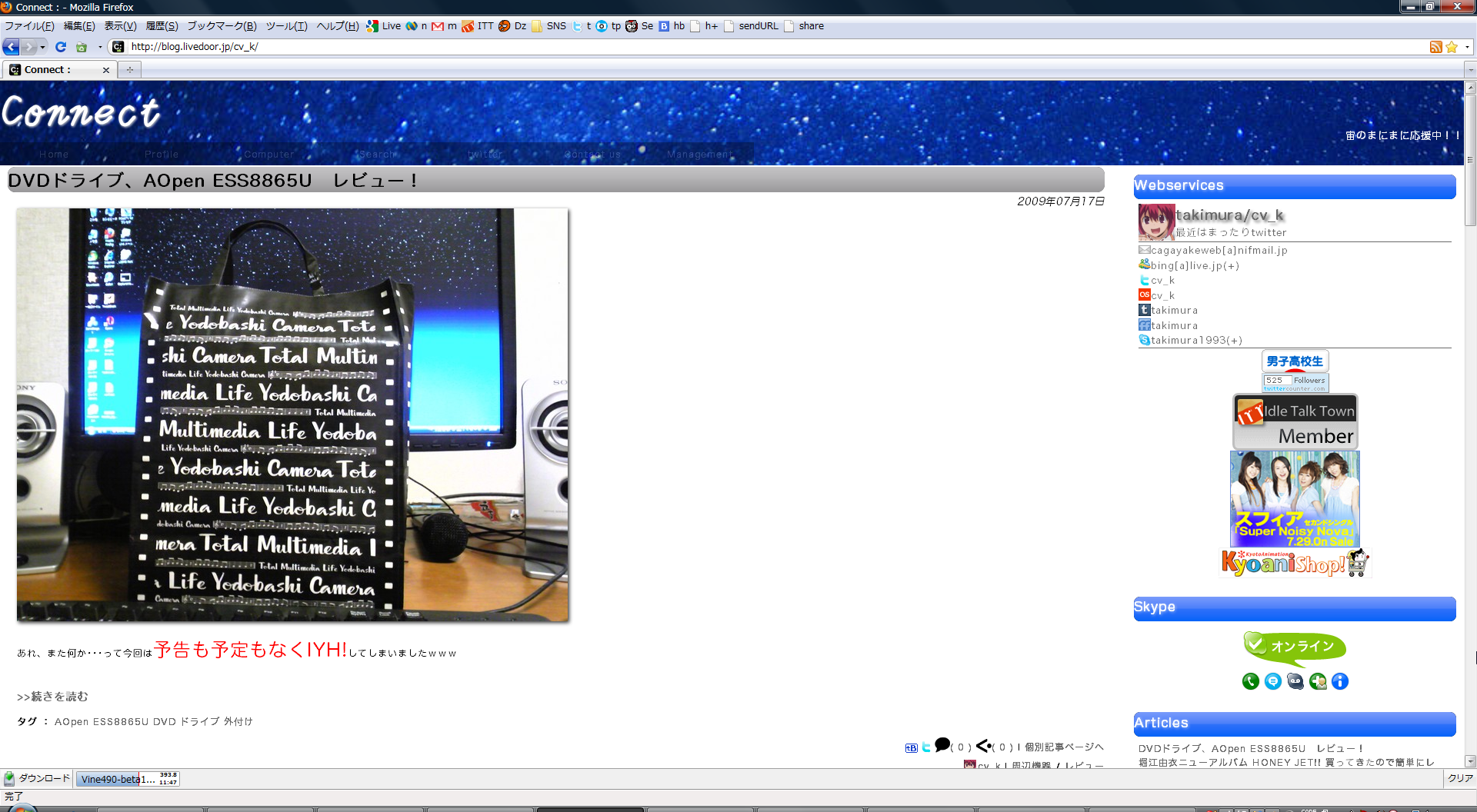Open the bing[a]live.jp(+) messenger link
1477x812 pixels.
pos(1189,265)
